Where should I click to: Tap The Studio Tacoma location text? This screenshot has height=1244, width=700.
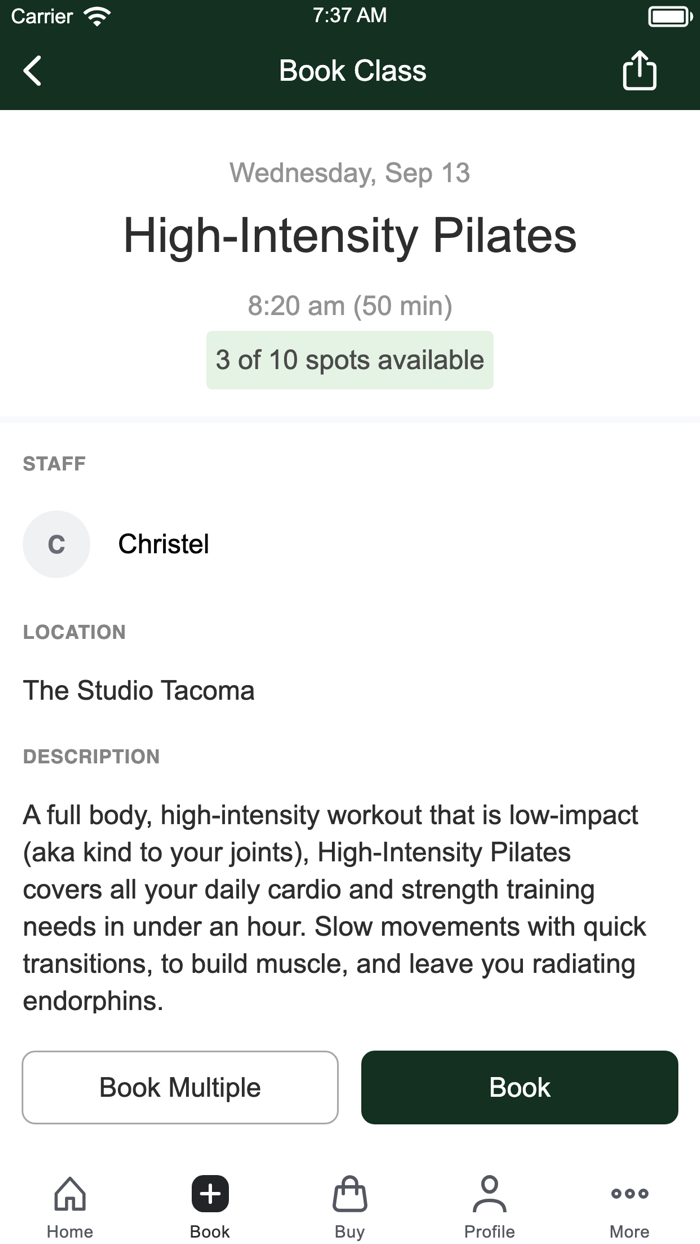coord(139,690)
